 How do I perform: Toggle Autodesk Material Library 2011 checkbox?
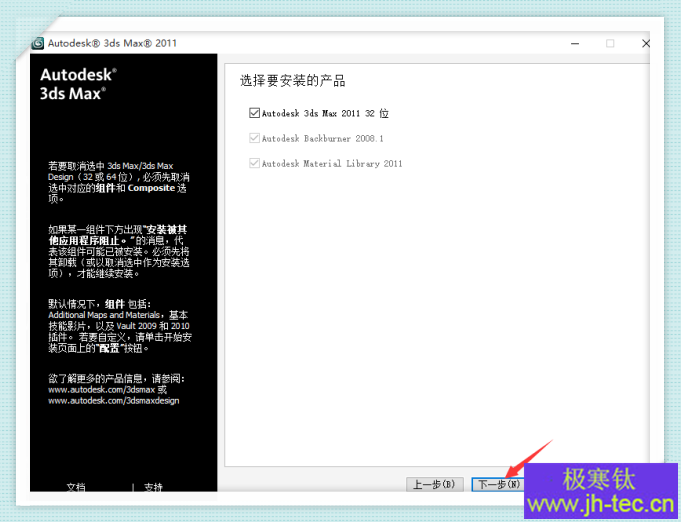[x=255, y=163]
